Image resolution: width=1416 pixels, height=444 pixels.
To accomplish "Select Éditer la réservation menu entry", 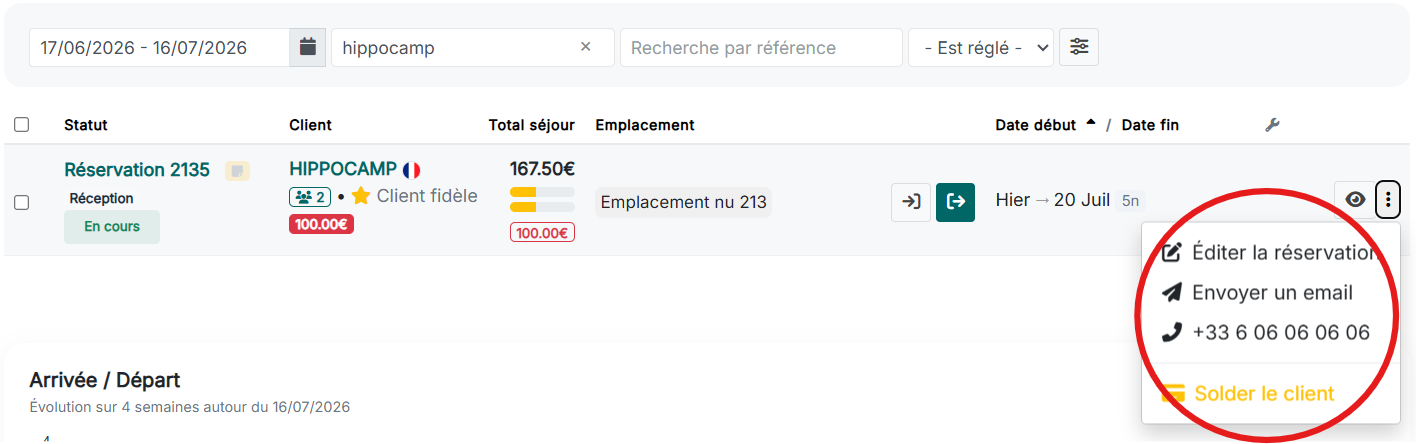I will click(1271, 252).
